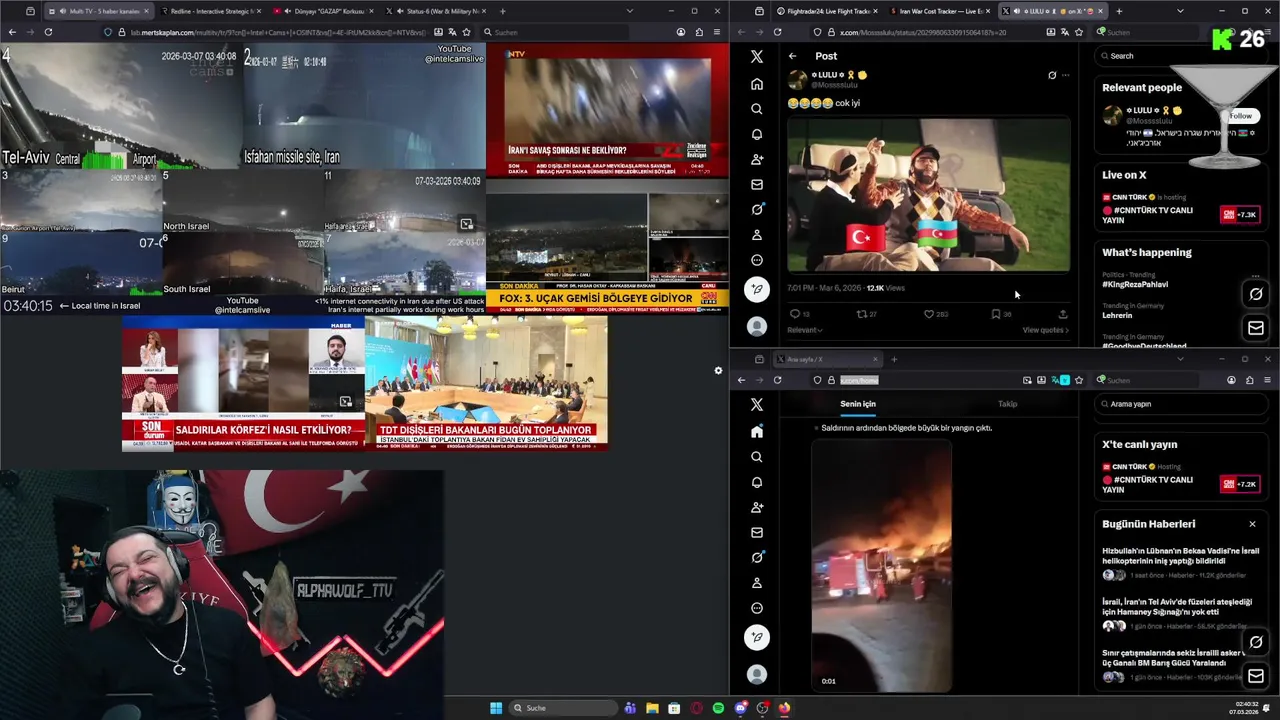Reload the Multi TV browser page
This screenshot has height=720, width=1280.
(50, 32)
